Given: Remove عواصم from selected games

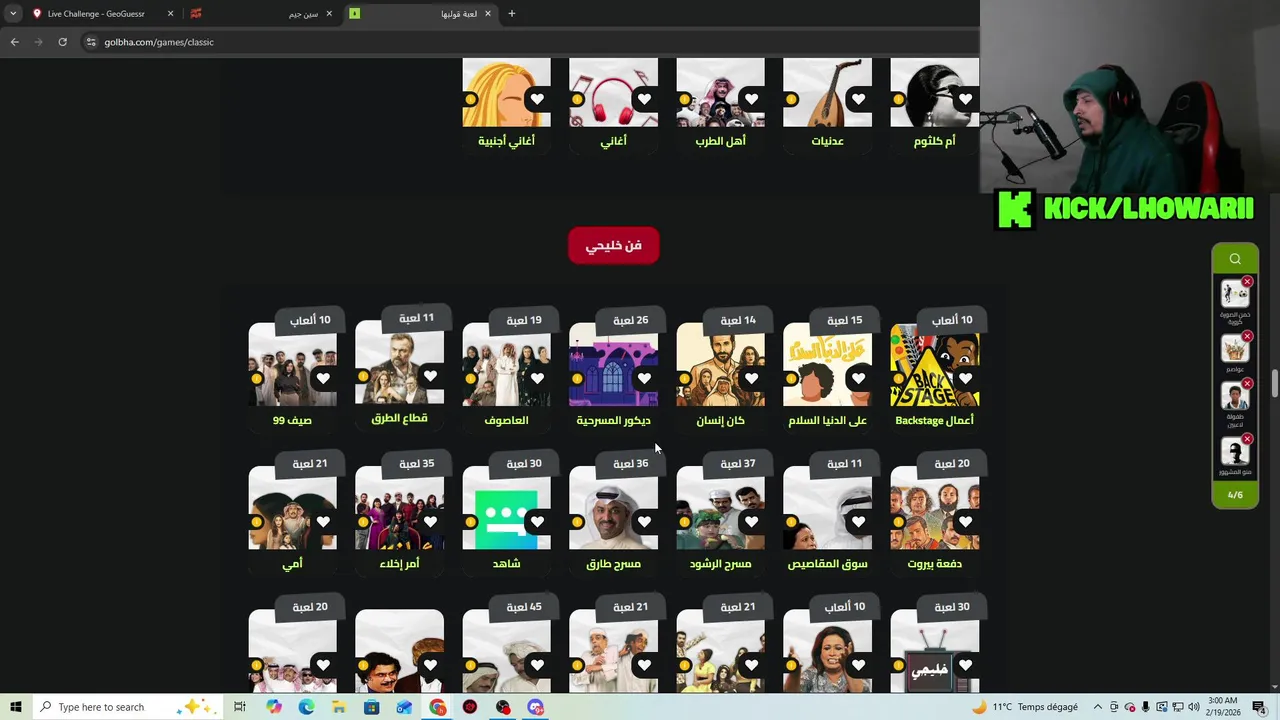Looking at the screenshot, I should coord(1247,337).
